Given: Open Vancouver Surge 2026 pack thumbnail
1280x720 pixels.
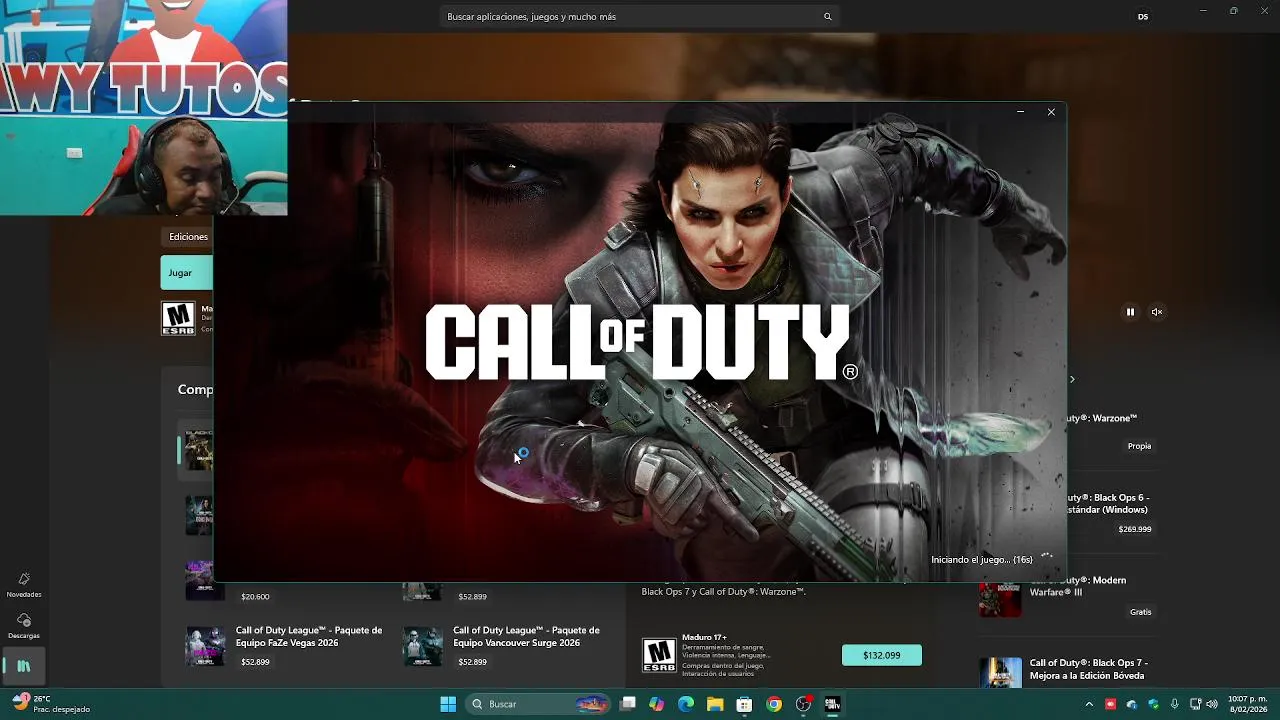Looking at the screenshot, I should click(422, 647).
